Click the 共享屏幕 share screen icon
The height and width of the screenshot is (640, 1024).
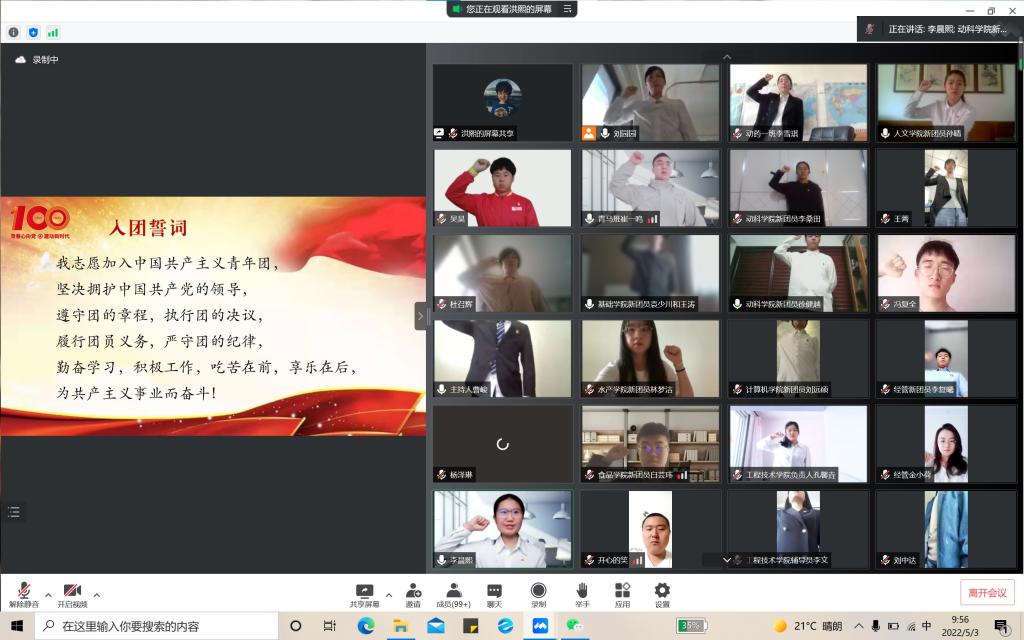click(364, 594)
